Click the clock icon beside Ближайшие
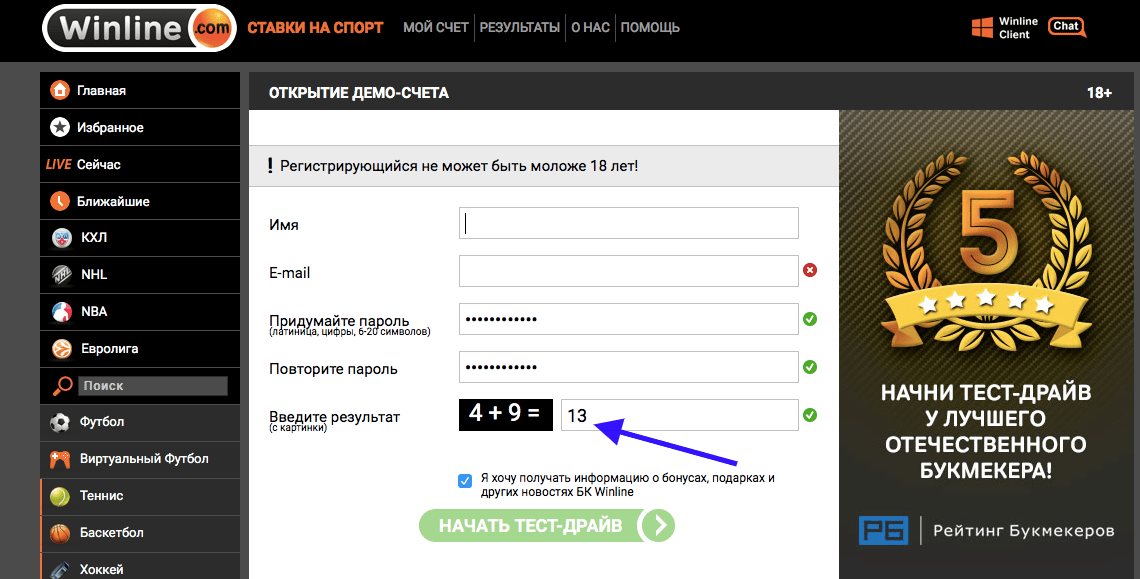 [x=60, y=201]
